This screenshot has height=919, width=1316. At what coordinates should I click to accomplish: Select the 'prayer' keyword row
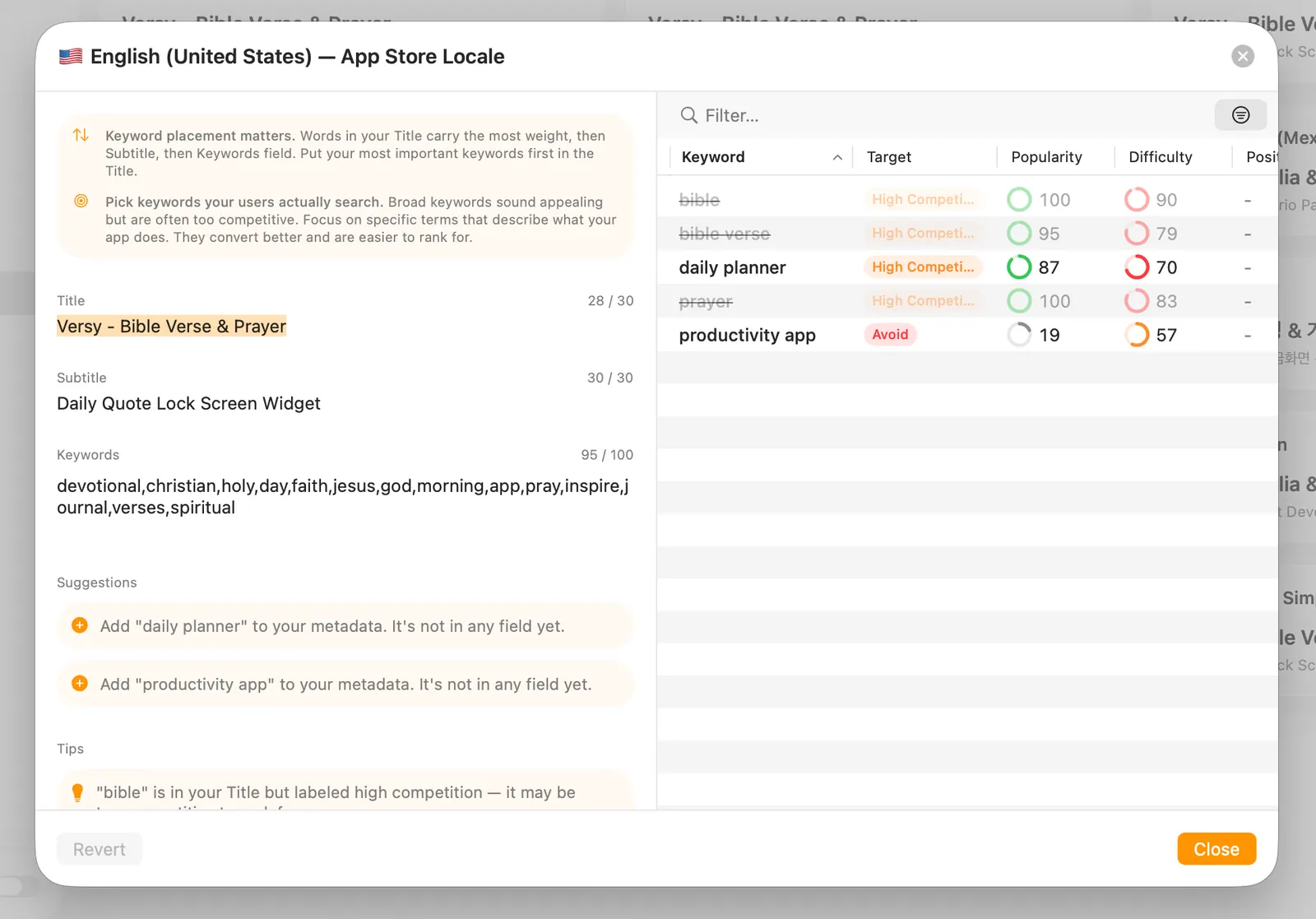click(x=967, y=301)
